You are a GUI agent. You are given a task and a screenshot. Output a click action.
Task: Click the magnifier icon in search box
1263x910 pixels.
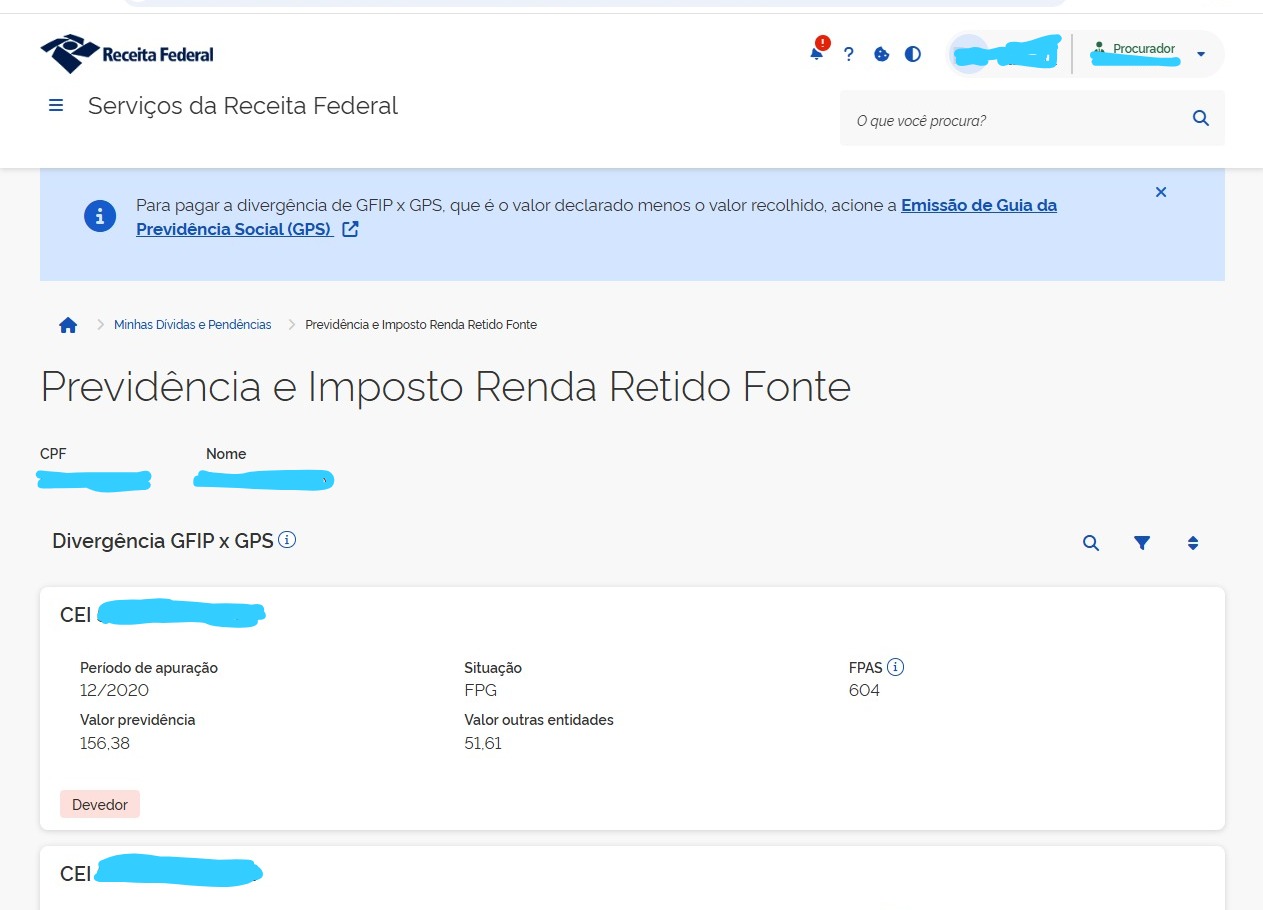[x=1201, y=118]
